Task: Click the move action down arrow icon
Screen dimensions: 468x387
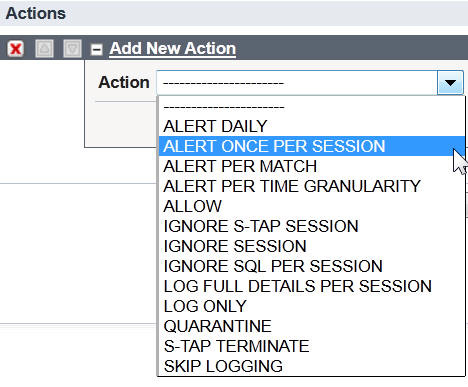Action: [x=73, y=49]
